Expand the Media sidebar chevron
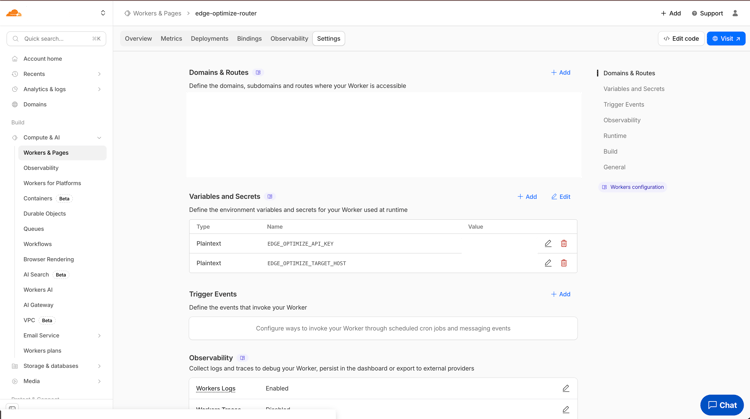The height and width of the screenshot is (419, 750). point(99,381)
